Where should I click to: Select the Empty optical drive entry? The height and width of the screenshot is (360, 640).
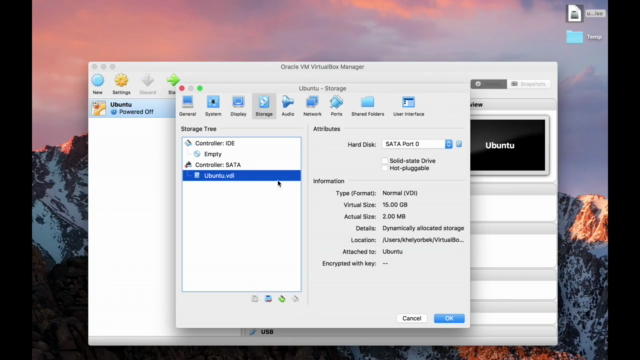[213, 154]
